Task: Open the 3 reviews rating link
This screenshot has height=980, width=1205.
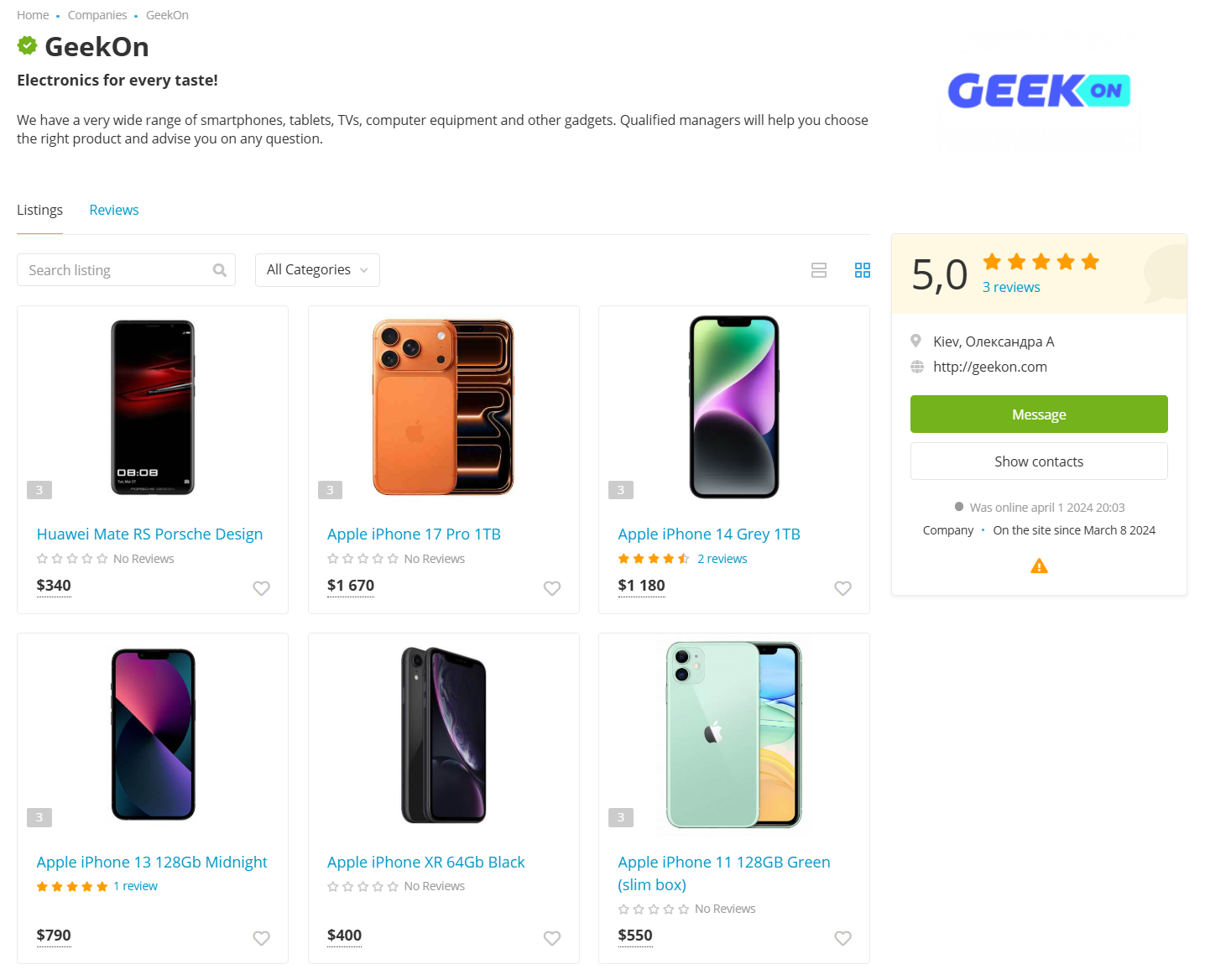Action: pyautogui.click(x=1011, y=287)
